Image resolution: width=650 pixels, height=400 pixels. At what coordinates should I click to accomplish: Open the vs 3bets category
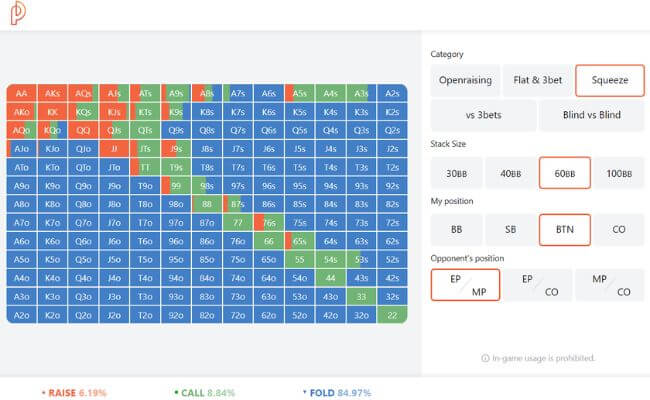point(483,115)
